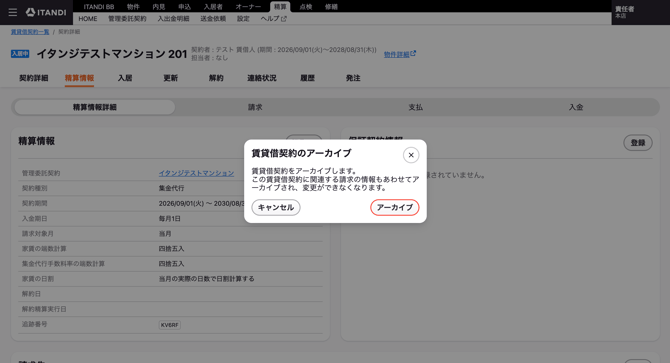Click 当月の実際の日数で日割計算する value

pyautogui.click(x=207, y=279)
